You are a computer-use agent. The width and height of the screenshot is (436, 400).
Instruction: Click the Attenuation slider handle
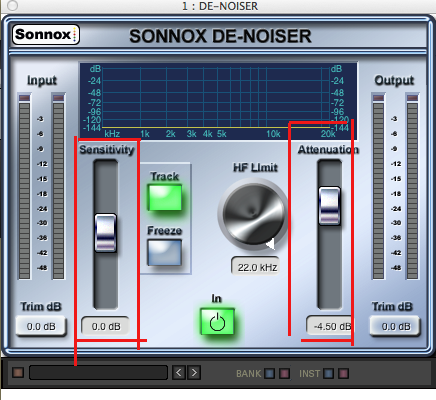coord(329,206)
